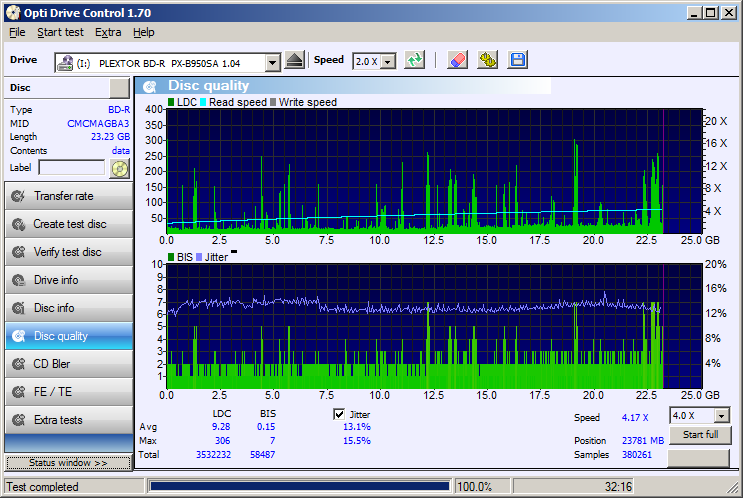Click the jitter max 15.5%

click(357, 441)
